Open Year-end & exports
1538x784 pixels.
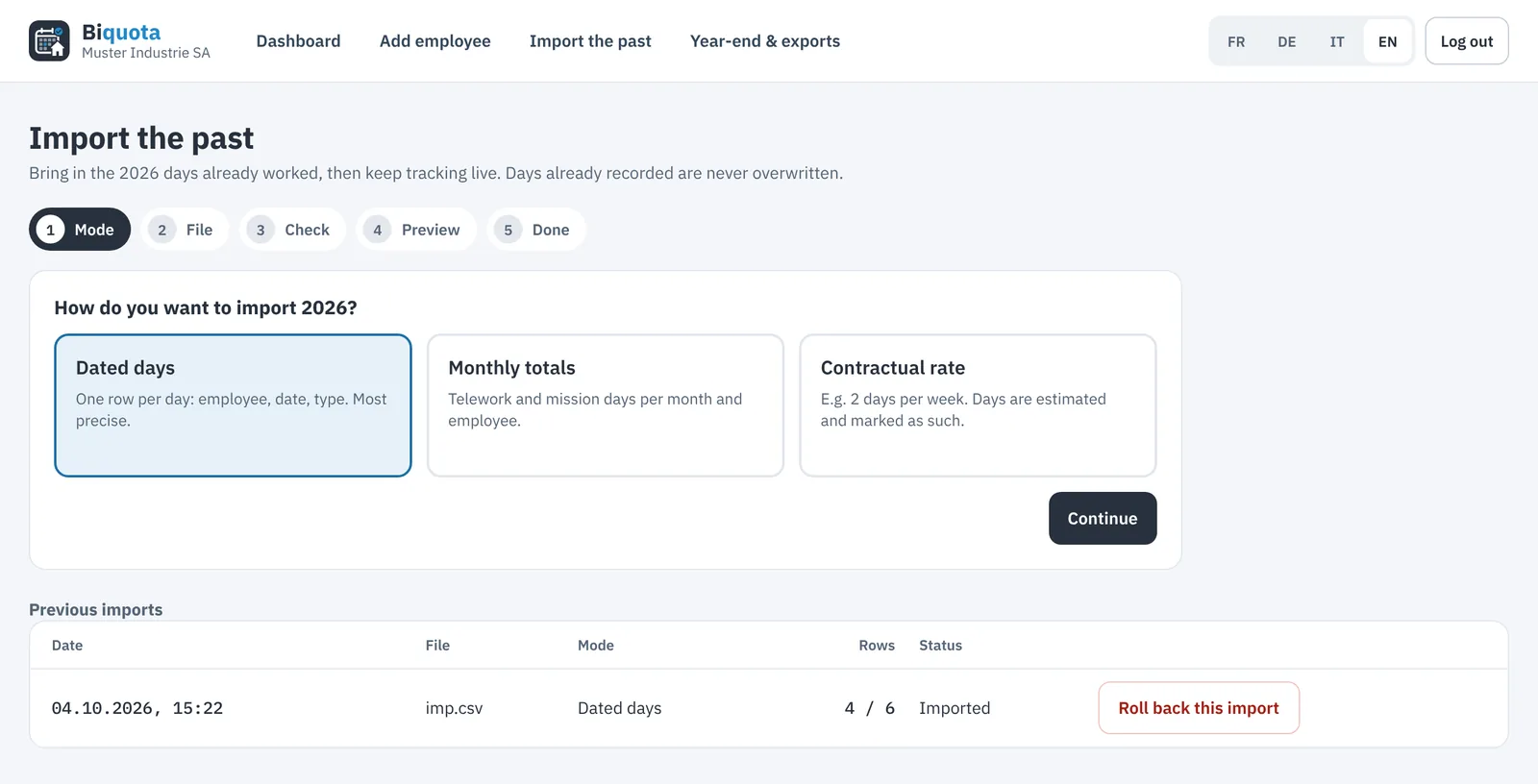coord(765,41)
